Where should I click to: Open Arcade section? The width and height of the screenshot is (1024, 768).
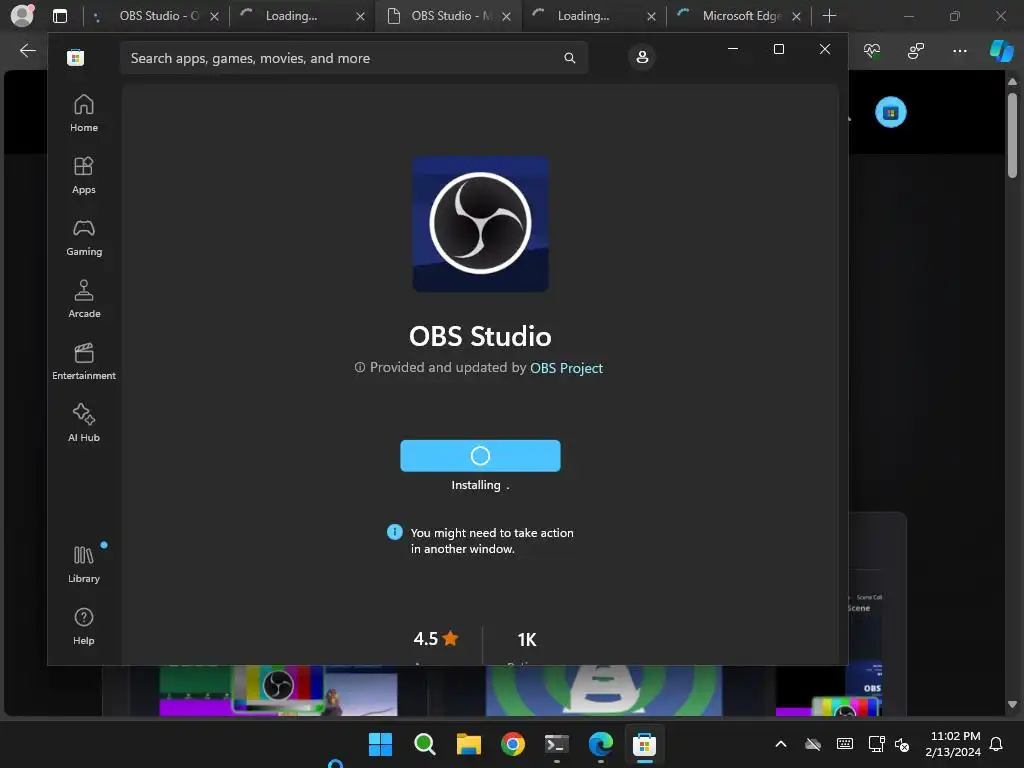[x=84, y=299]
